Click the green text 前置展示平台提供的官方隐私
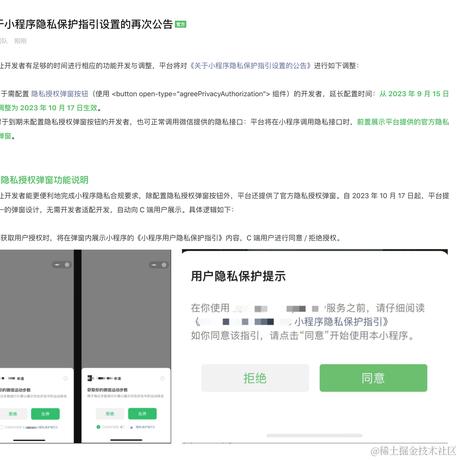 [403, 122]
